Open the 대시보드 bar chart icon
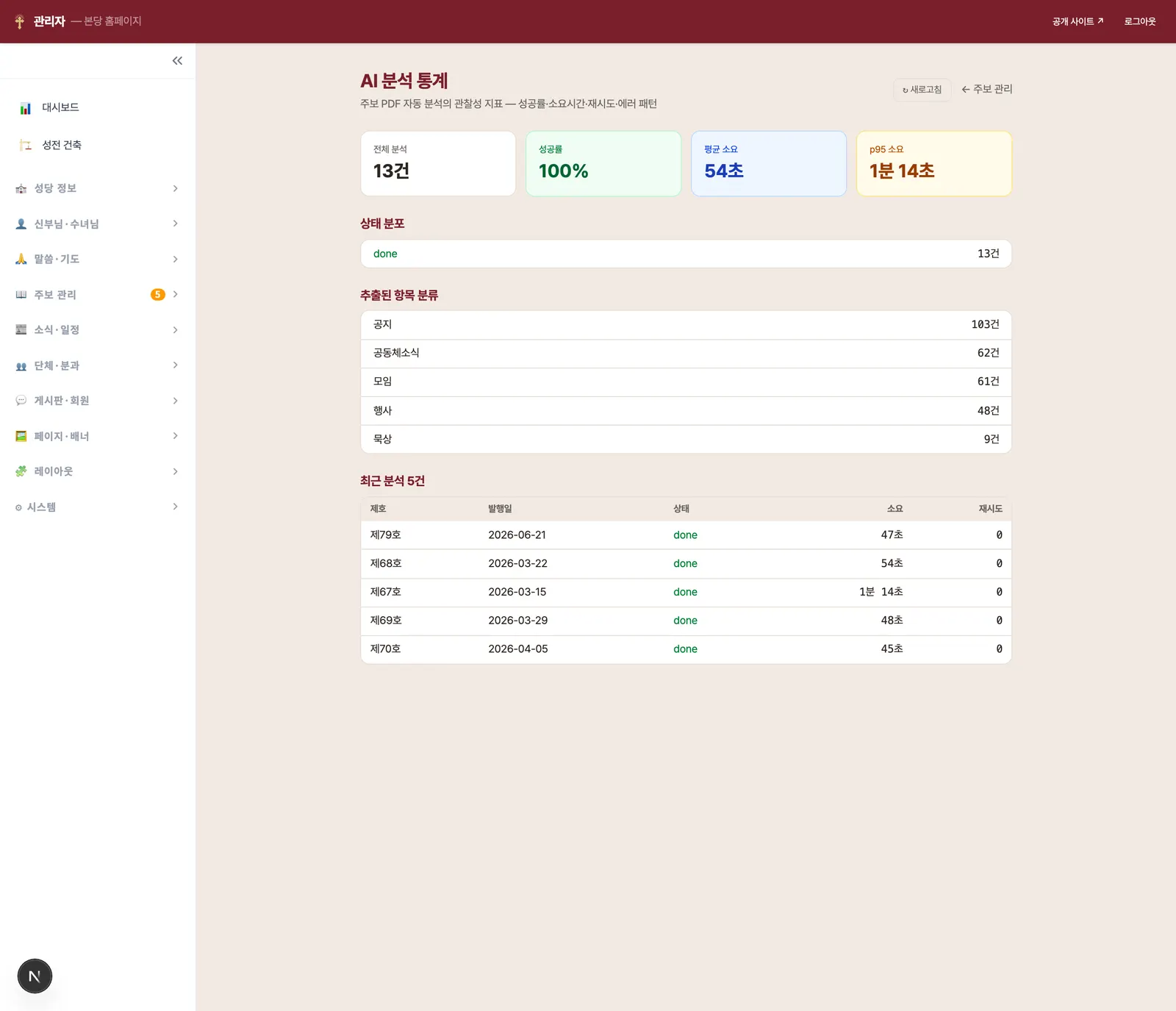This screenshot has width=1176, height=1011. (26, 108)
